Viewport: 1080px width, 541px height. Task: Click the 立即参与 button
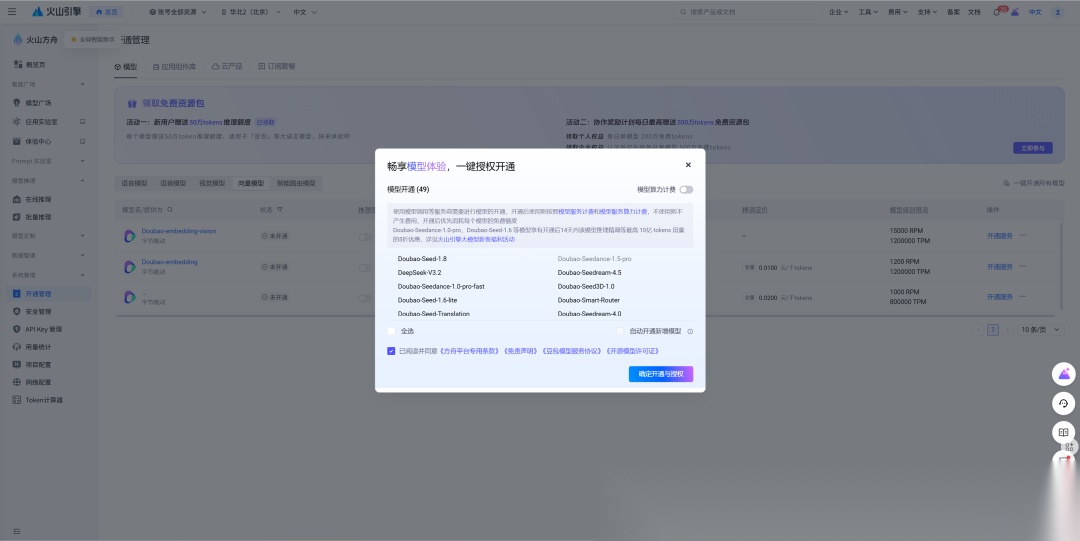[x=1032, y=148]
